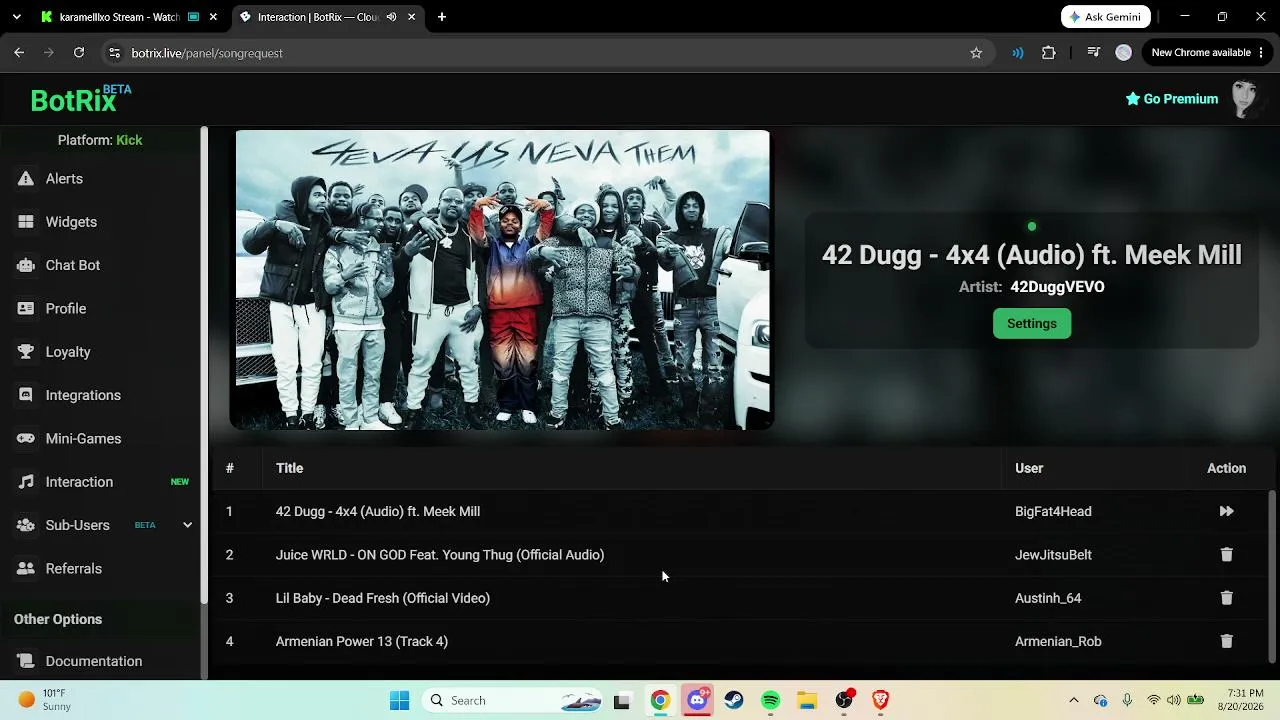Mute the BotRix tab audio icon

pyautogui.click(x=391, y=17)
